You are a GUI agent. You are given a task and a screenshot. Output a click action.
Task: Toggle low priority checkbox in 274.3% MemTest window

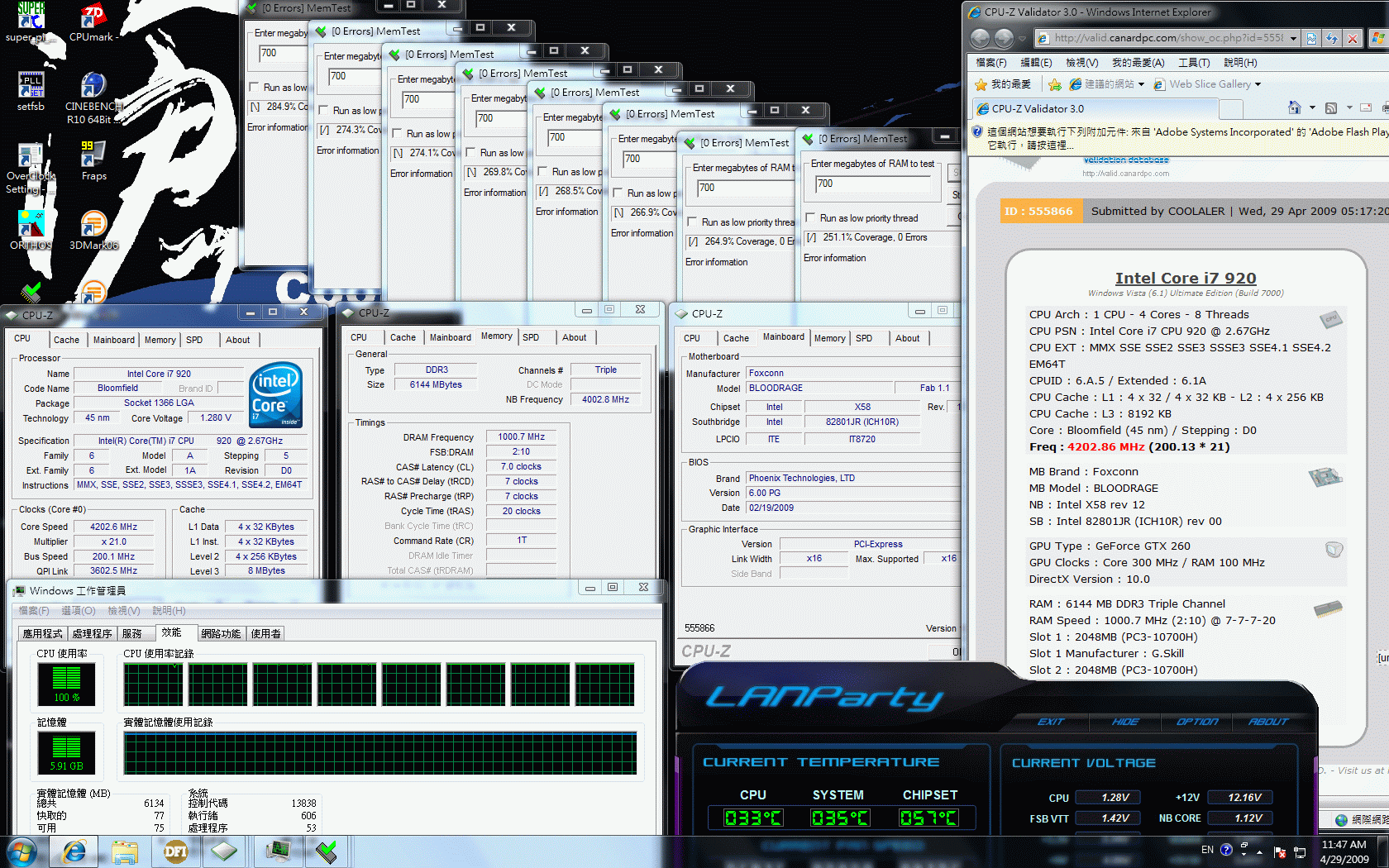point(324,111)
